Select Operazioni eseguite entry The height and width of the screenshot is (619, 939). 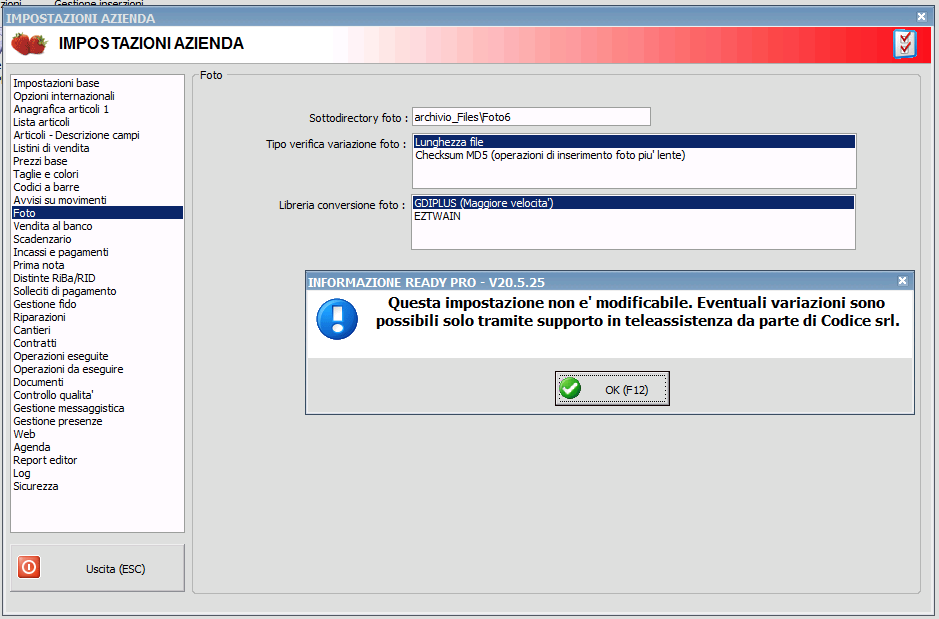click(x=98, y=356)
